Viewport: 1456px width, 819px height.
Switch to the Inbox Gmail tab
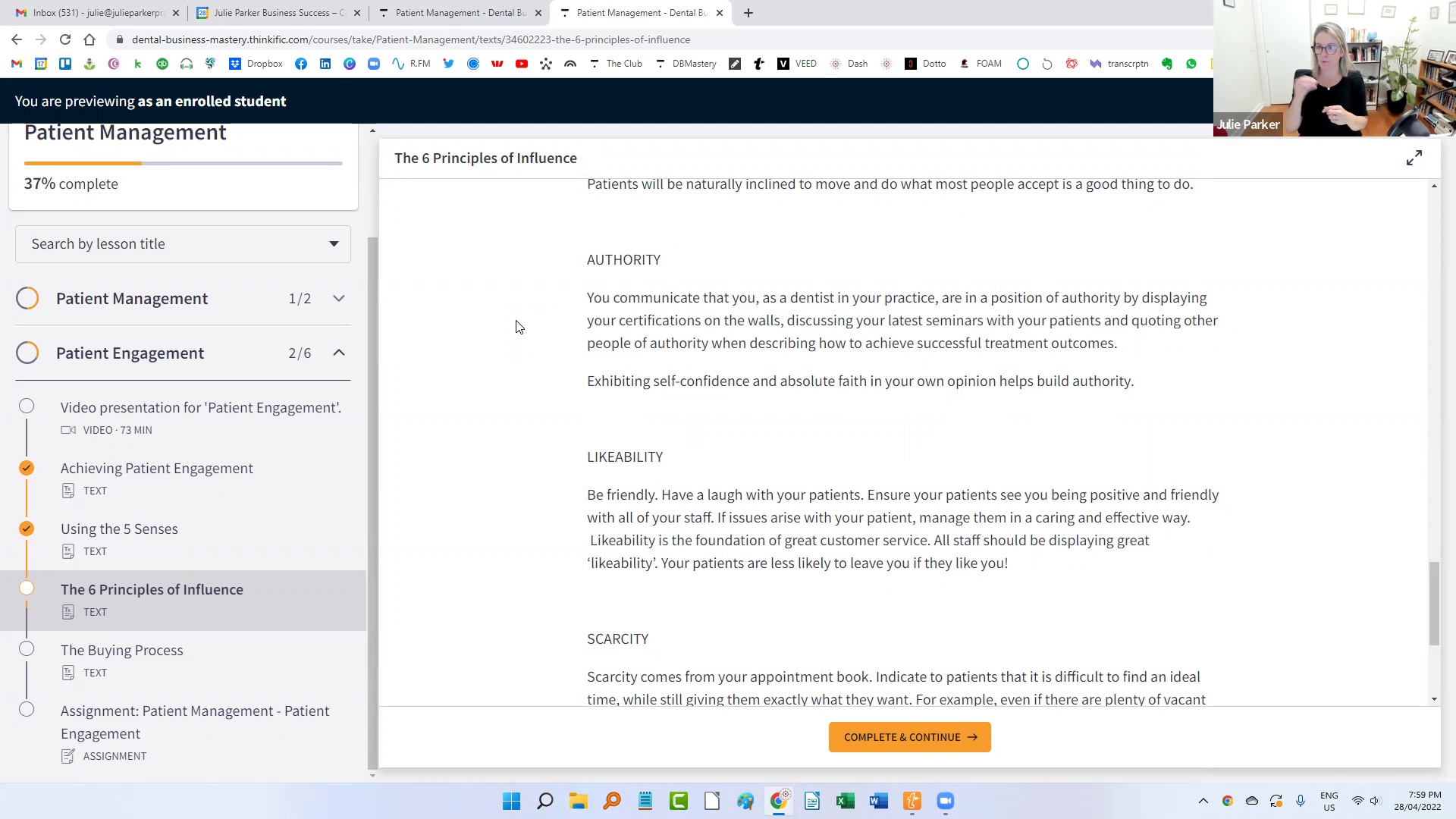[91, 13]
